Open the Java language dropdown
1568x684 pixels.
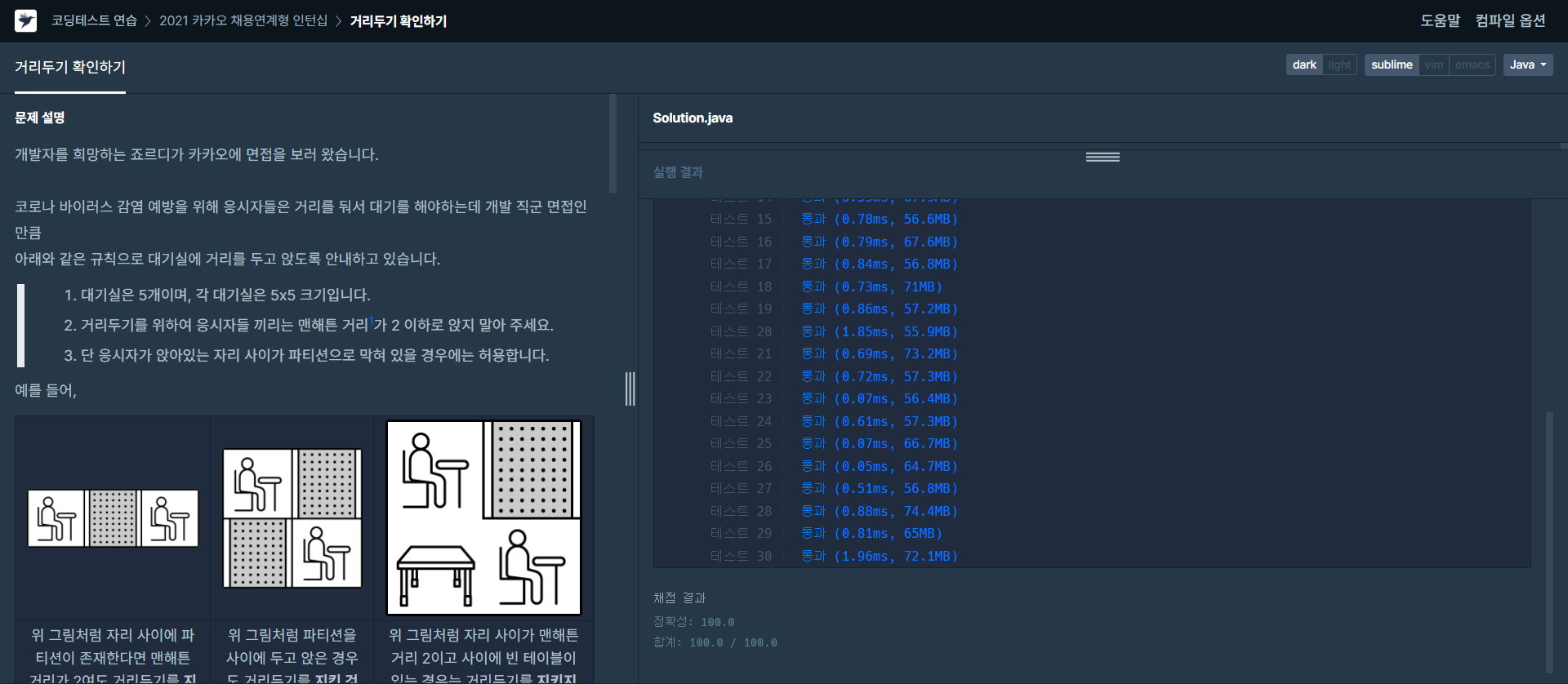point(1528,64)
